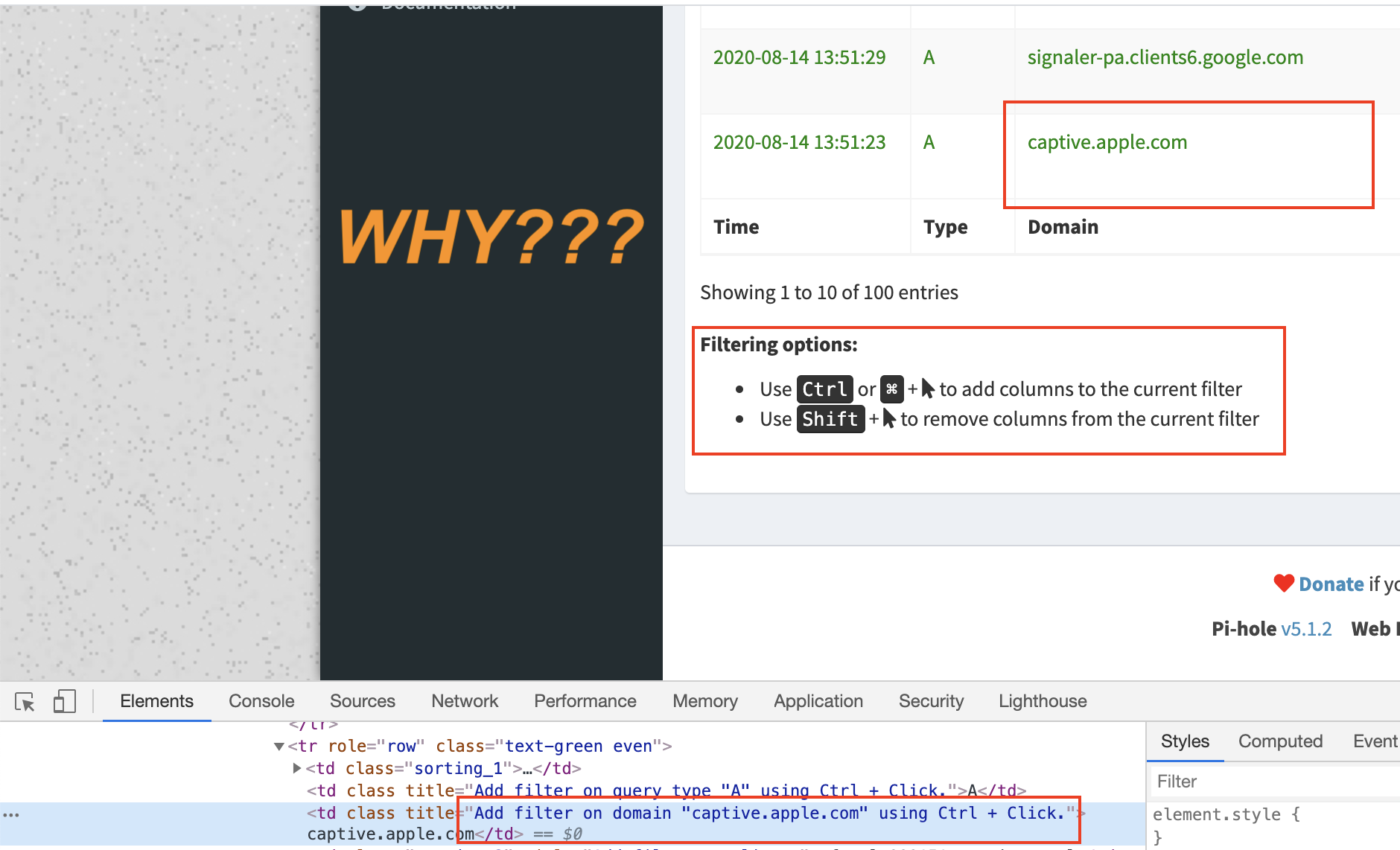Select the Sources tab
The width and height of the screenshot is (1400, 850).
363,701
